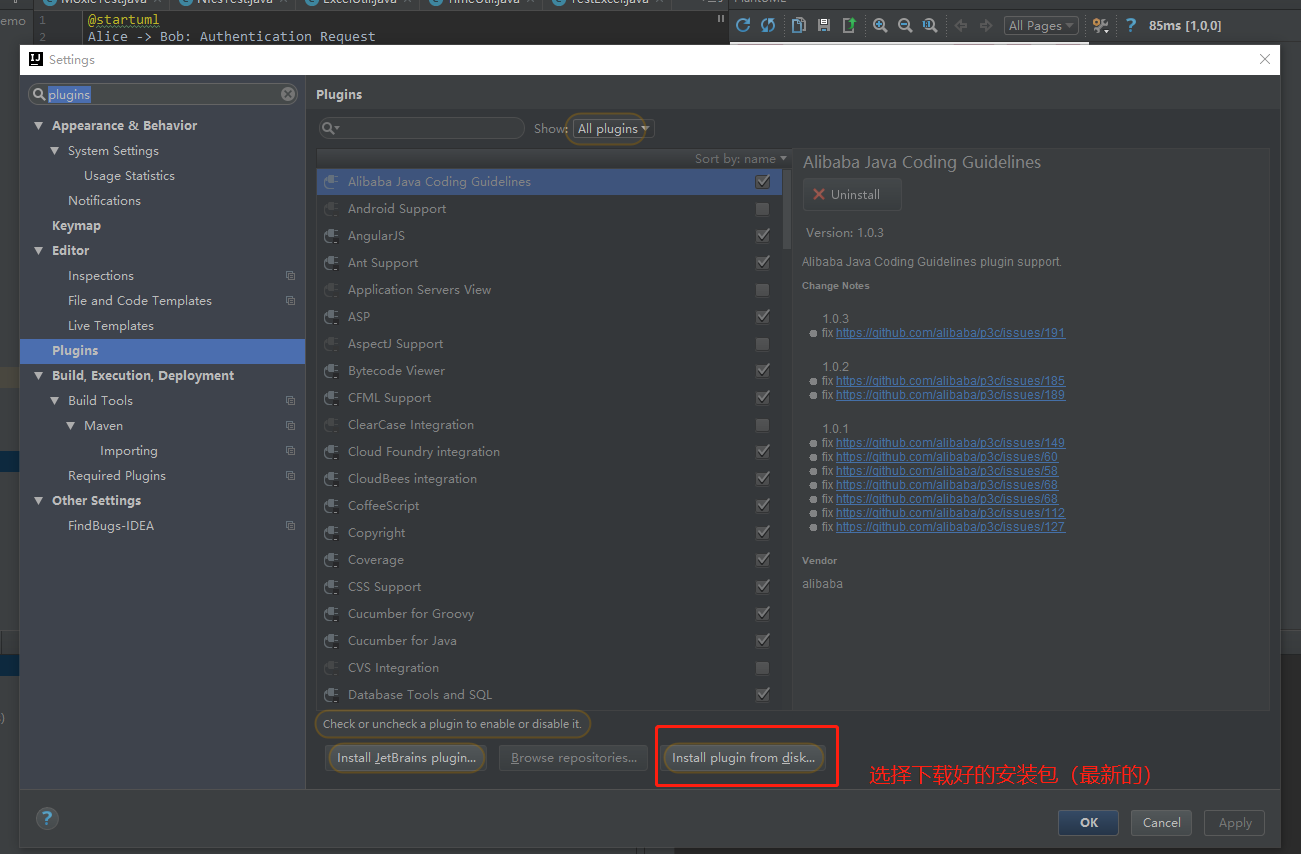Select Keymap in the settings tree
The image size is (1301, 854).
76,226
